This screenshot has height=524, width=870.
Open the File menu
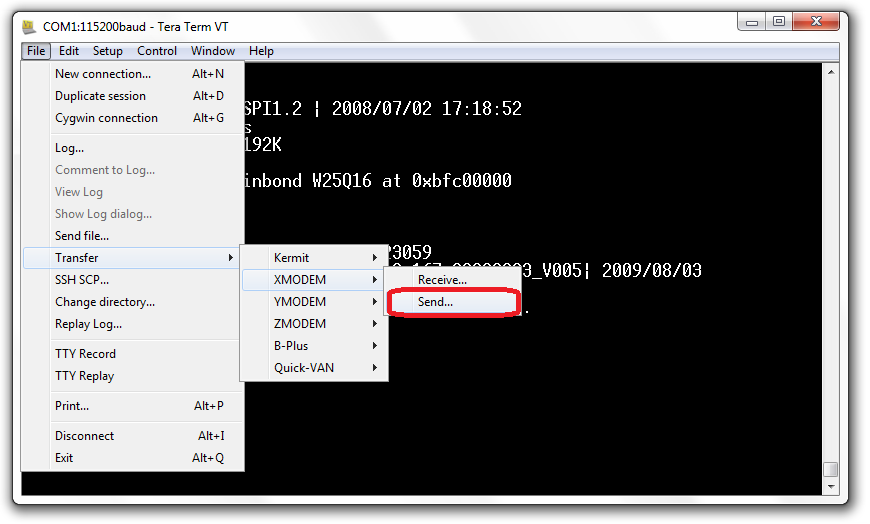click(36, 51)
